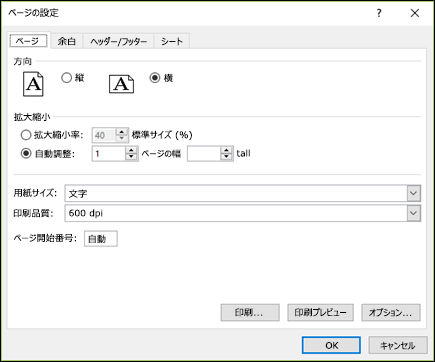The width and height of the screenshot is (435, 362).
Task: Click the 印刷品質: label
Action: point(33,213)
